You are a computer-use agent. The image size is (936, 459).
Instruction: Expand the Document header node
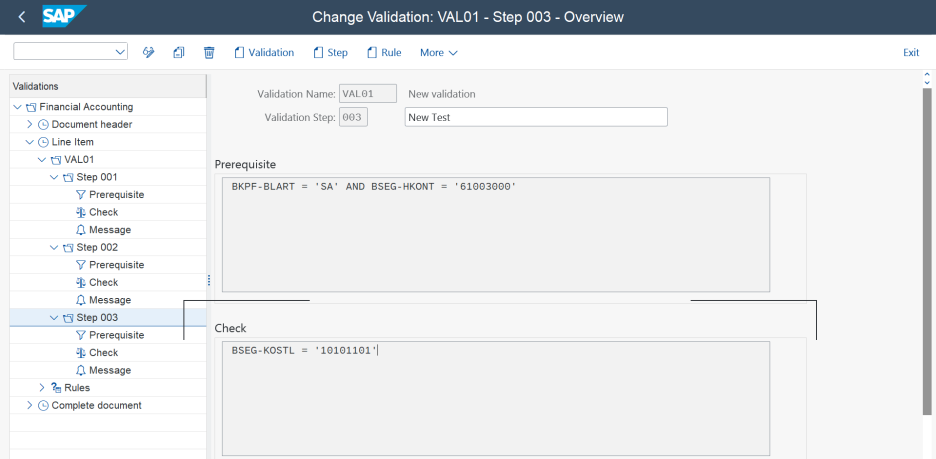[x=29, y=124]
